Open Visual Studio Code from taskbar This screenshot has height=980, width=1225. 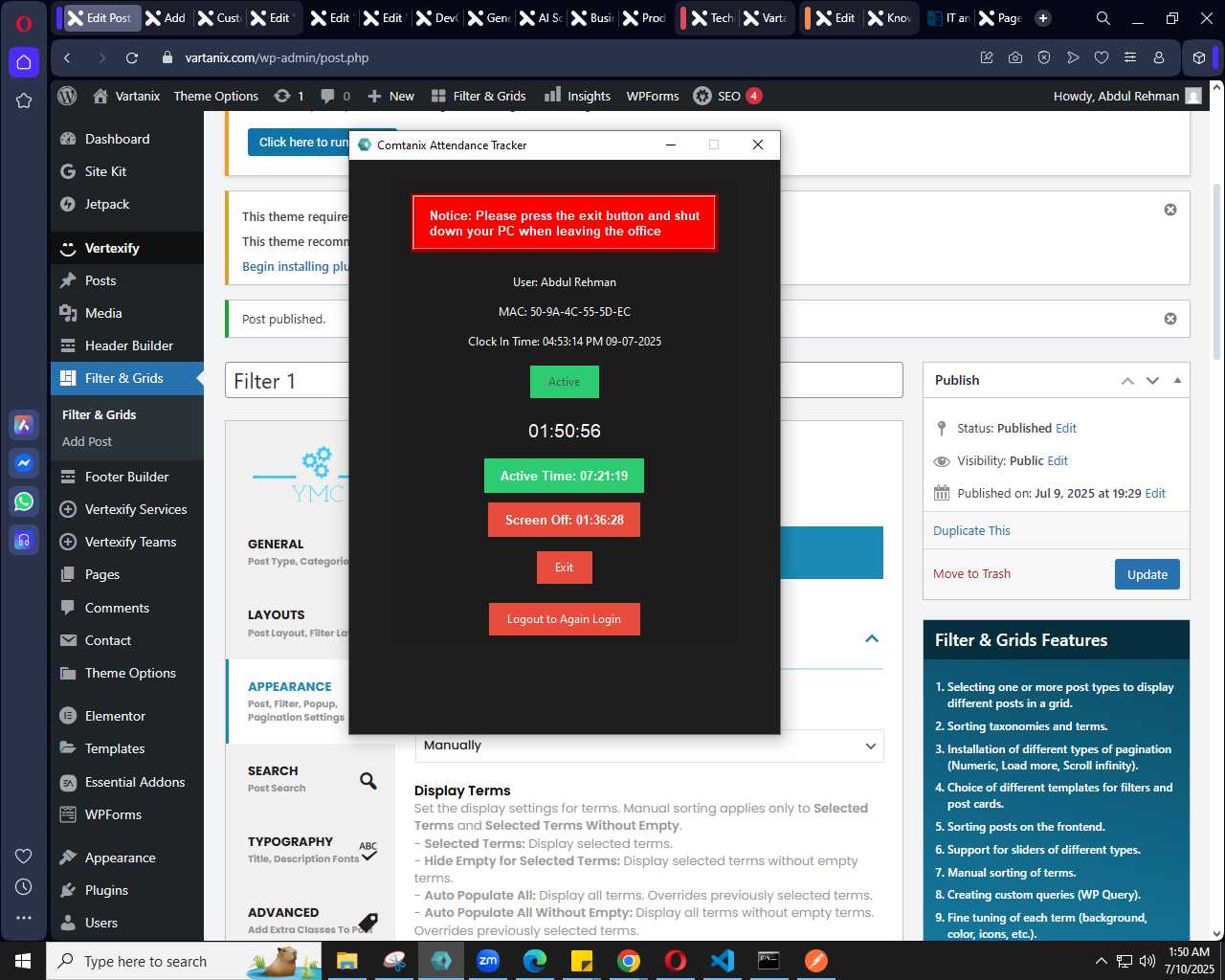click(x=723, y=961)
